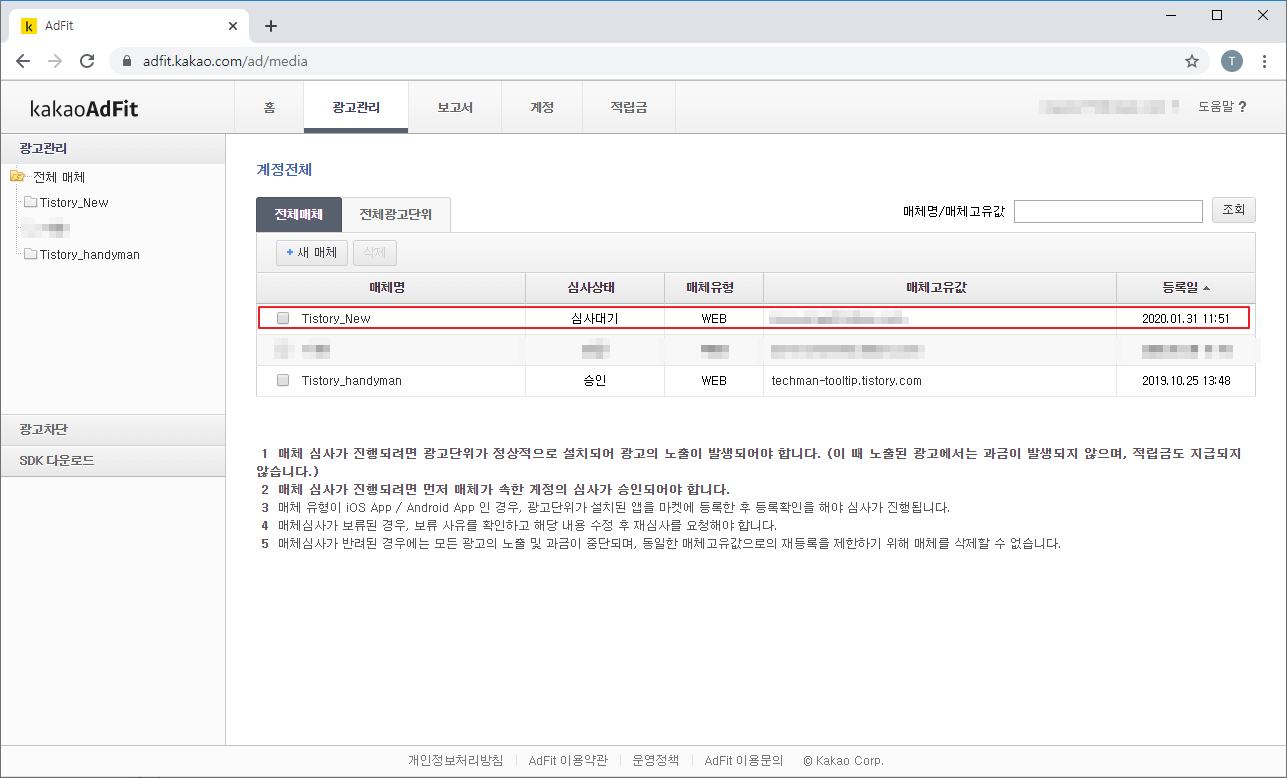
Task: Close the AdFit browser tab
Action: click(x=232, y=26)
